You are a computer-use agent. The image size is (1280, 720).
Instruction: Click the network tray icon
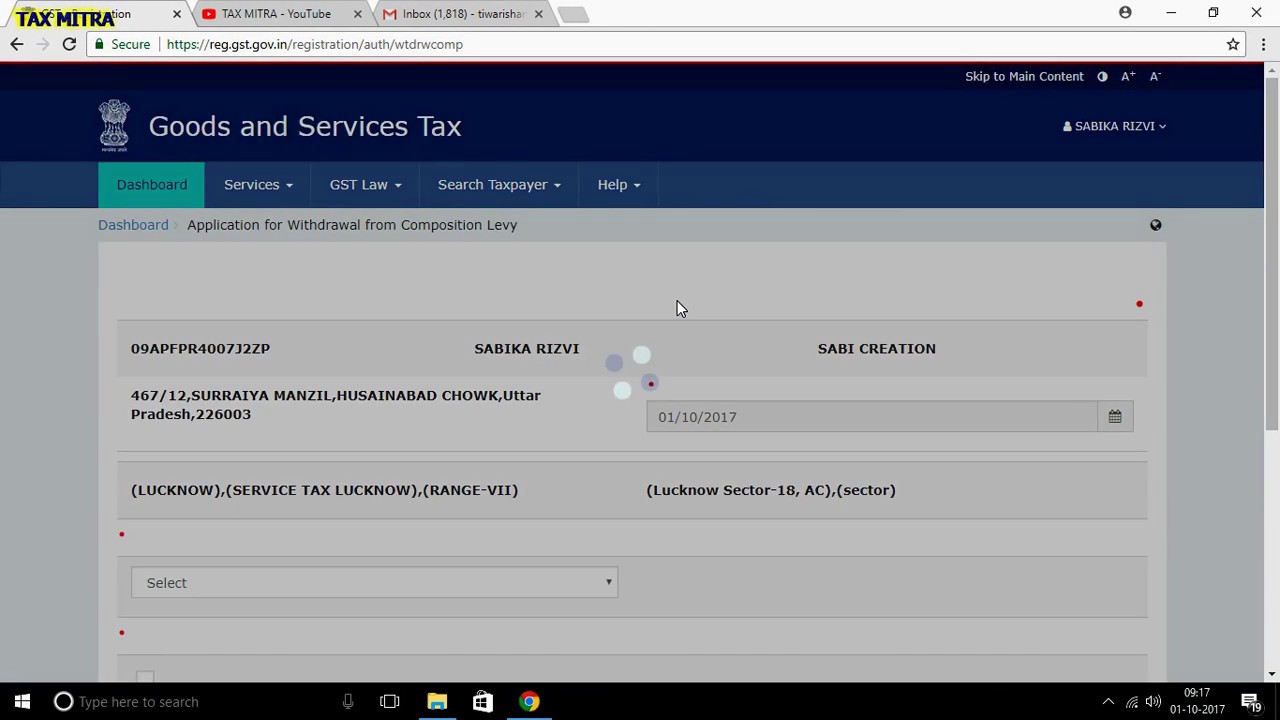(x=1132, y=702)
